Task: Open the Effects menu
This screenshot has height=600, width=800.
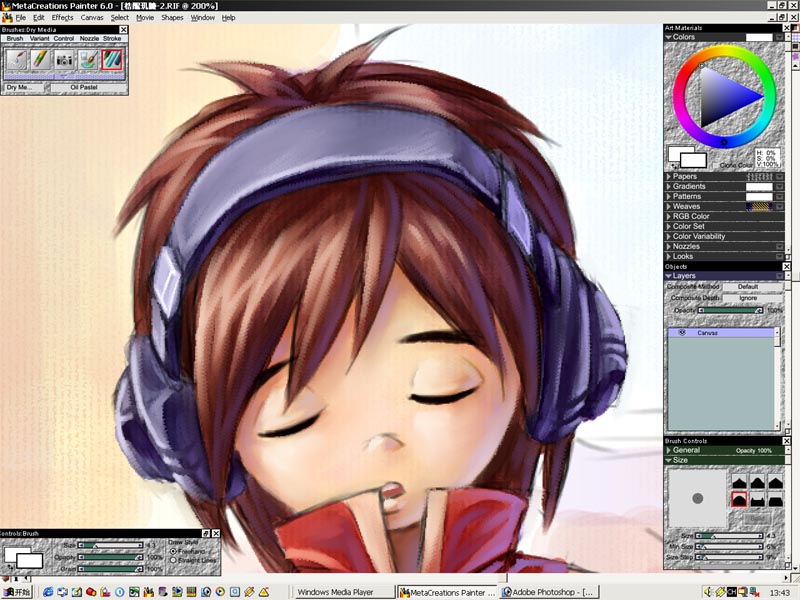Action: 63,18
